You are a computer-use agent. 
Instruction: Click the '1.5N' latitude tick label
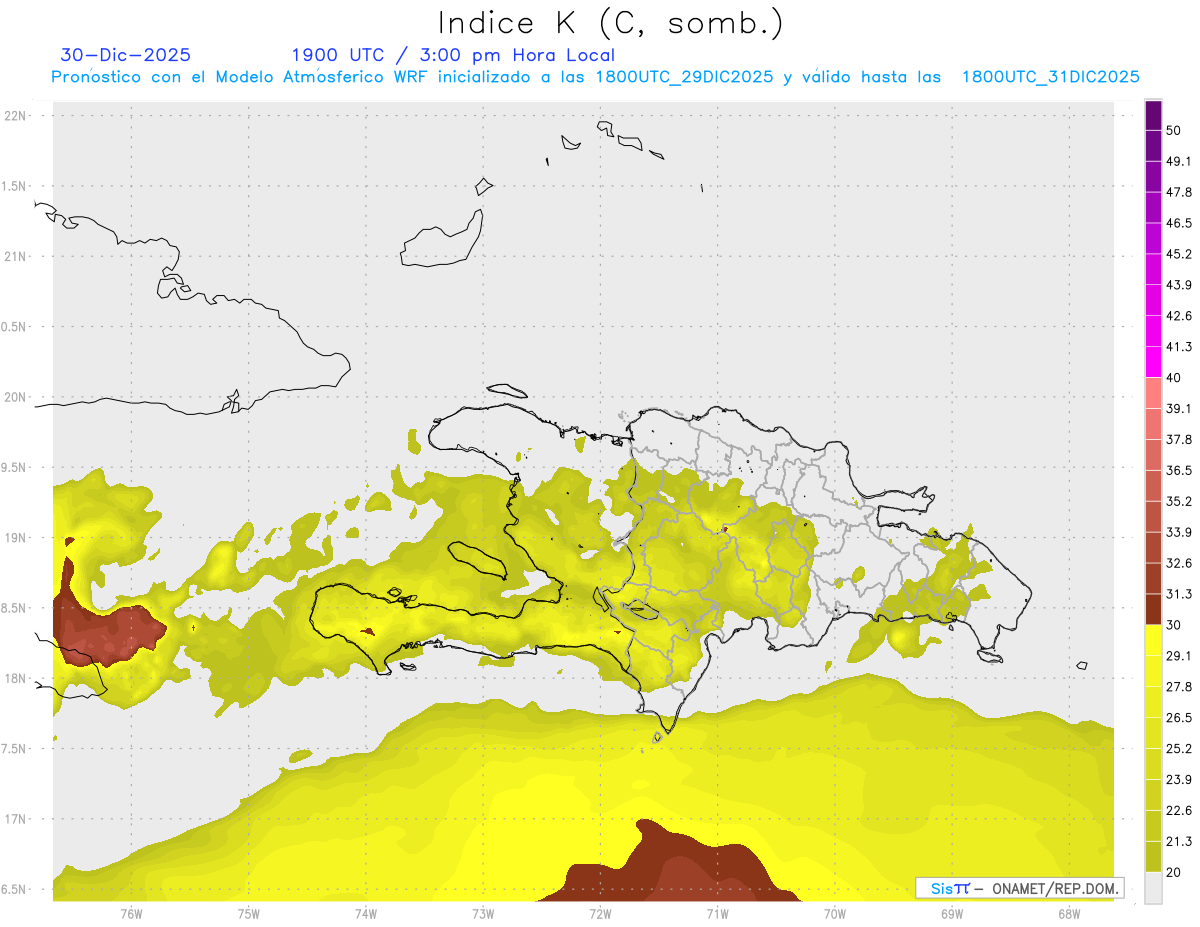click(14, 187)
